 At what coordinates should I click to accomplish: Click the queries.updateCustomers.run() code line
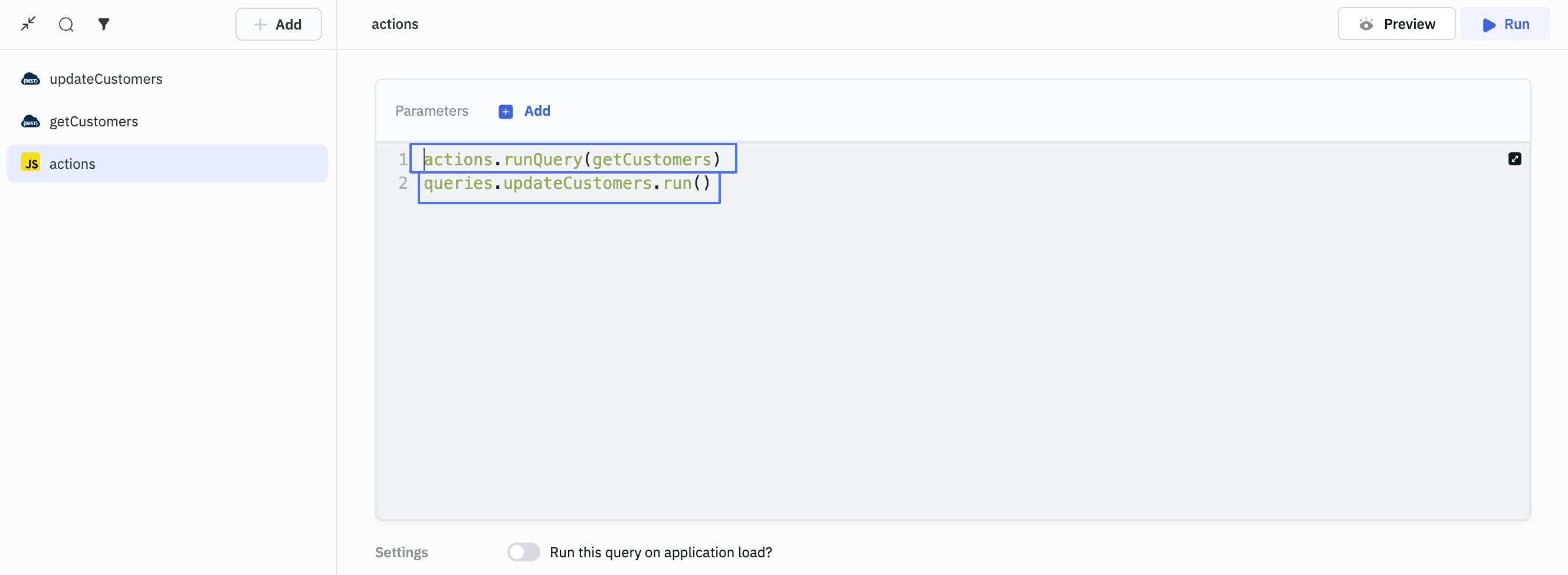tap(566, 184)
